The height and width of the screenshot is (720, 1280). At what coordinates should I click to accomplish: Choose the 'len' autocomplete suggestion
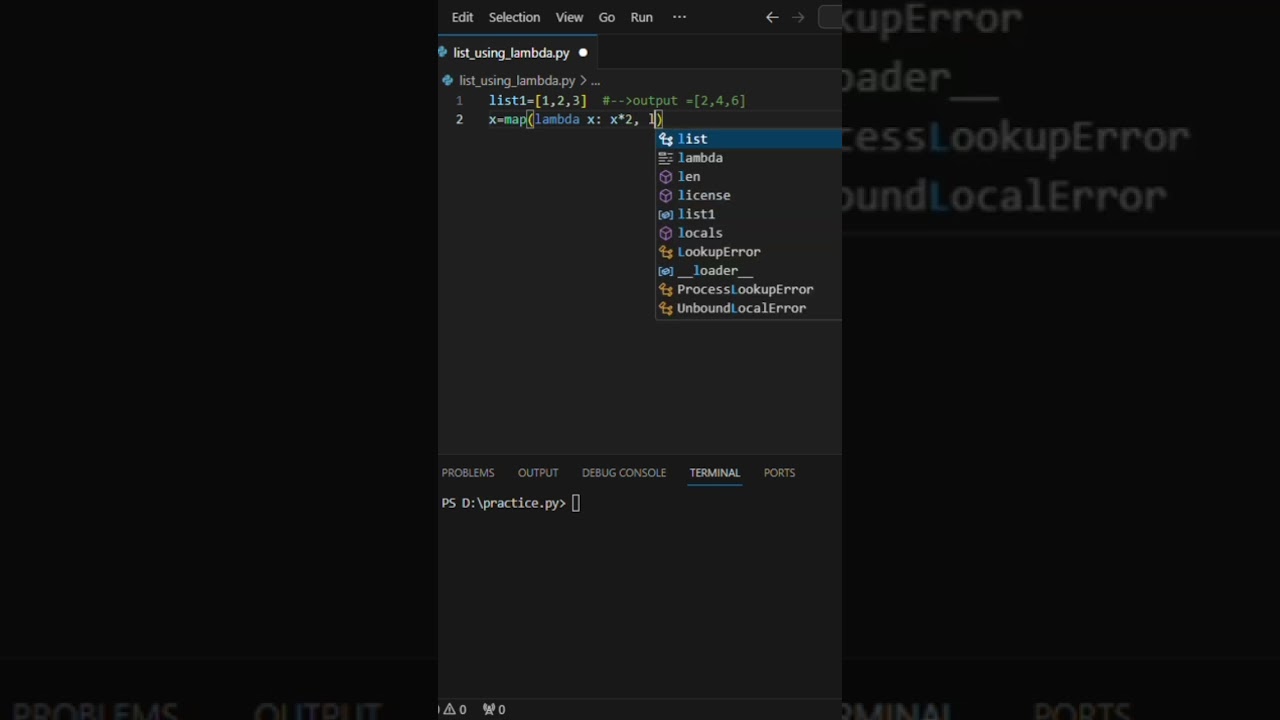pyautogui.click(x=748, y=177)
